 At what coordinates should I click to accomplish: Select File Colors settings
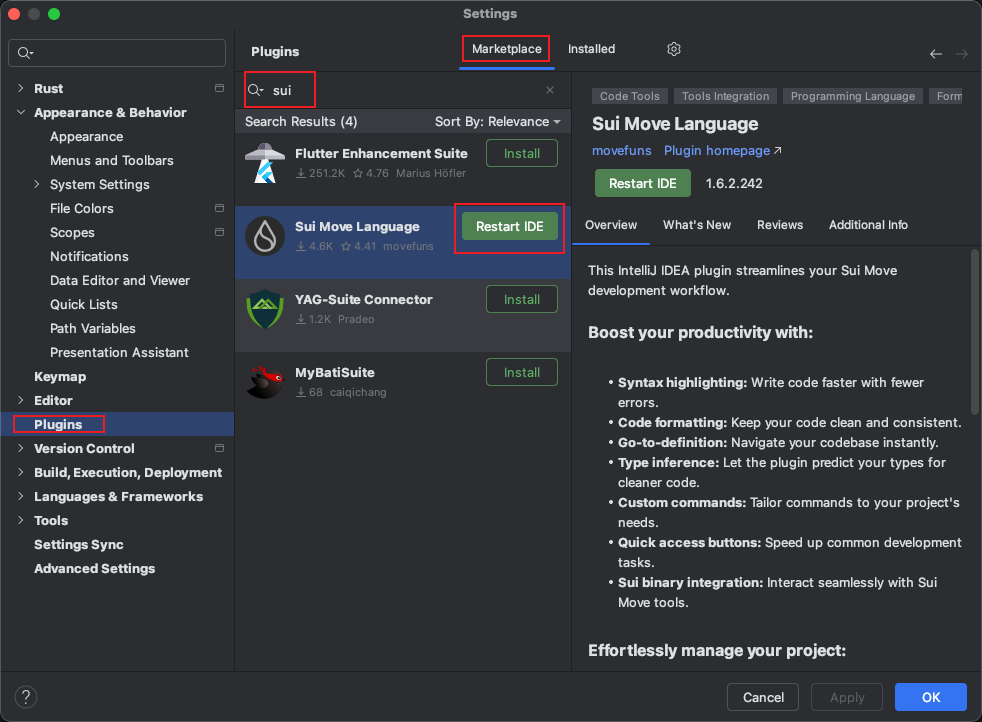coord(81,208)
